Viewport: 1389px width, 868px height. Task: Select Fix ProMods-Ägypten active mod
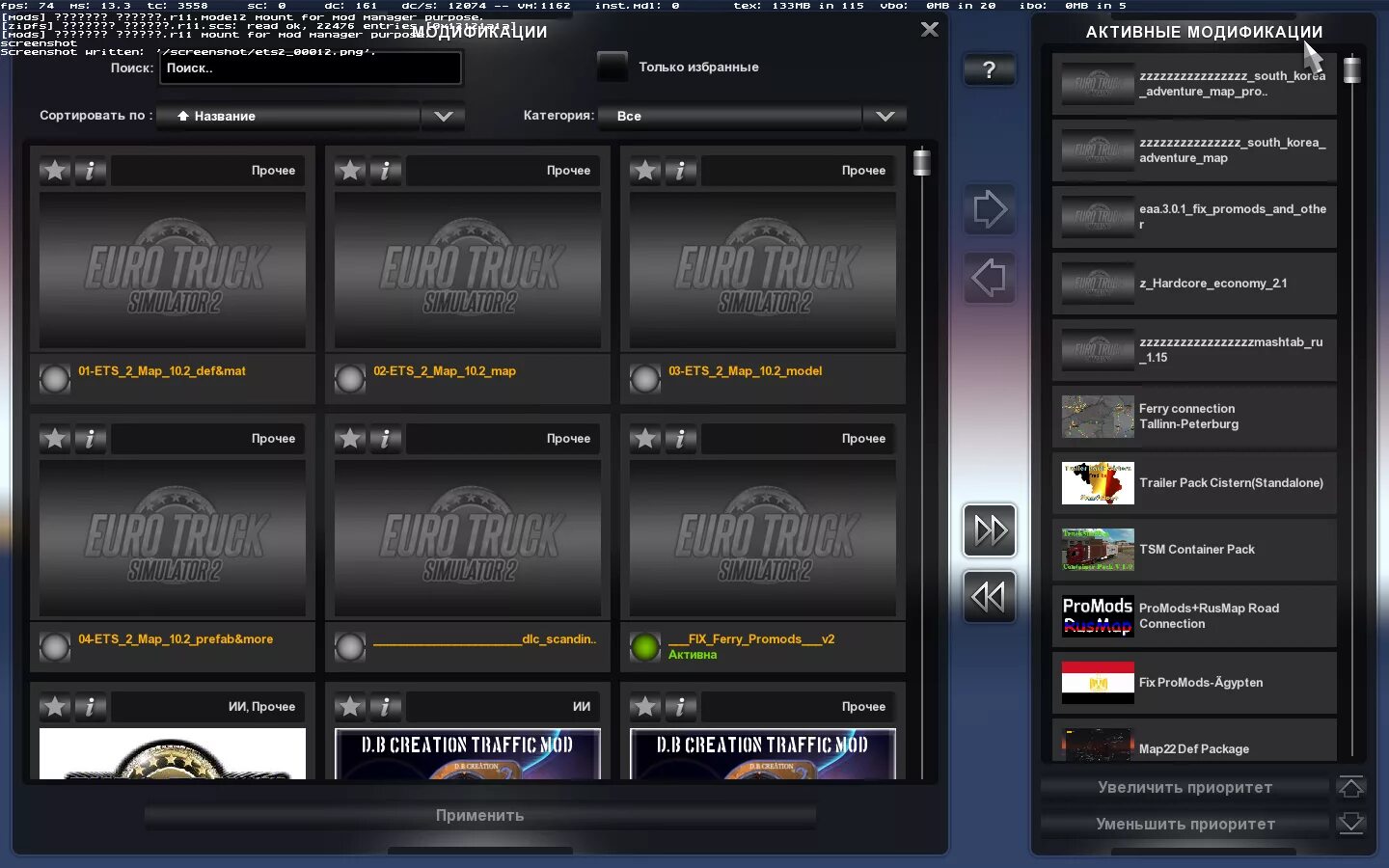[1194, 683]
